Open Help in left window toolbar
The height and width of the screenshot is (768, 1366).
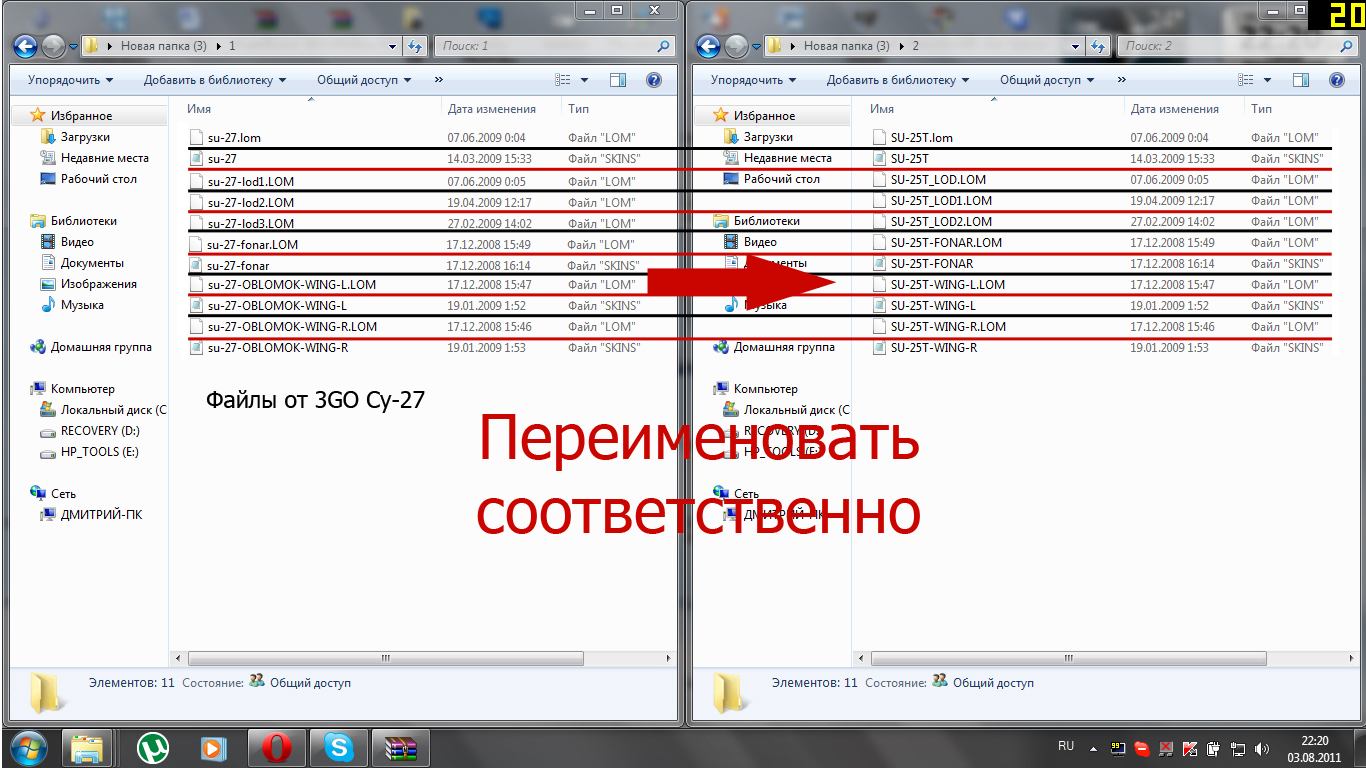[x=654, y=80]
